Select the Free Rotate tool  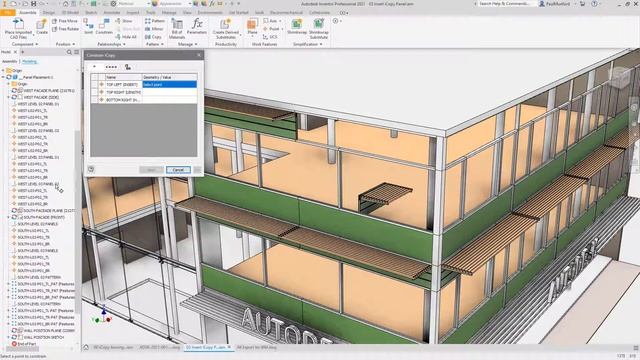pos(65,29)
